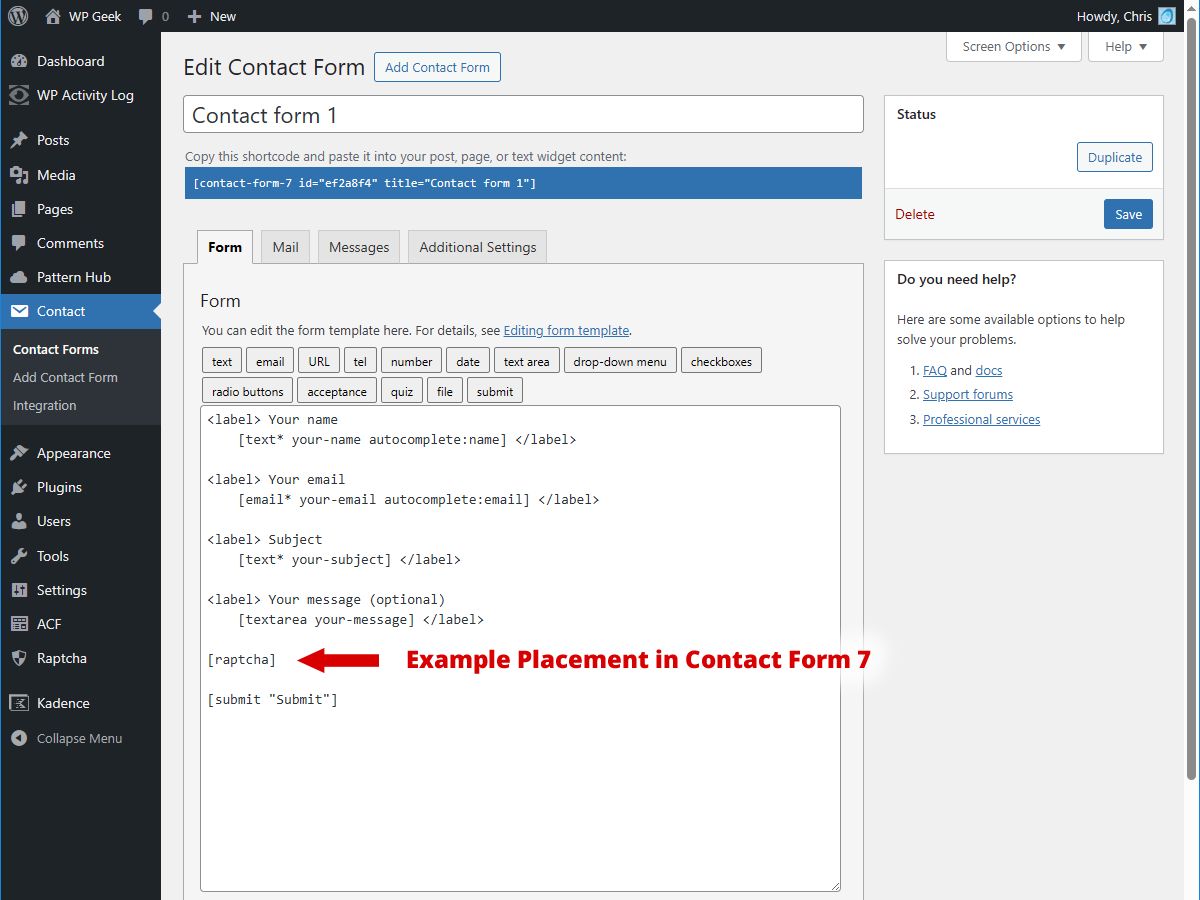Image resolution: width=1200 pixels, height=900 pixels.
Task: Open the Raptcha shield icon menu
Action: [x=19, y=658]
